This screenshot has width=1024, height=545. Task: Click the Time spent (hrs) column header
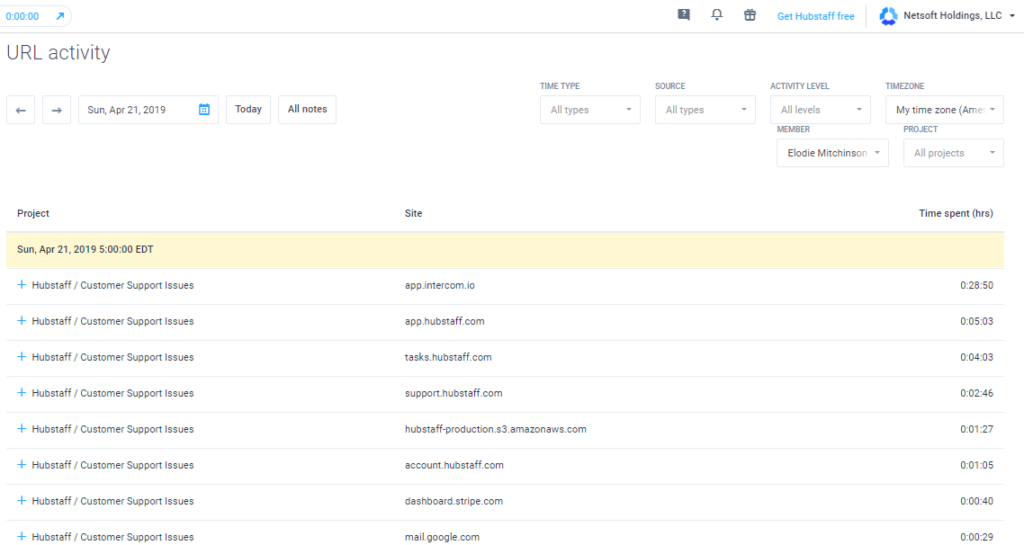coord(955,213)
